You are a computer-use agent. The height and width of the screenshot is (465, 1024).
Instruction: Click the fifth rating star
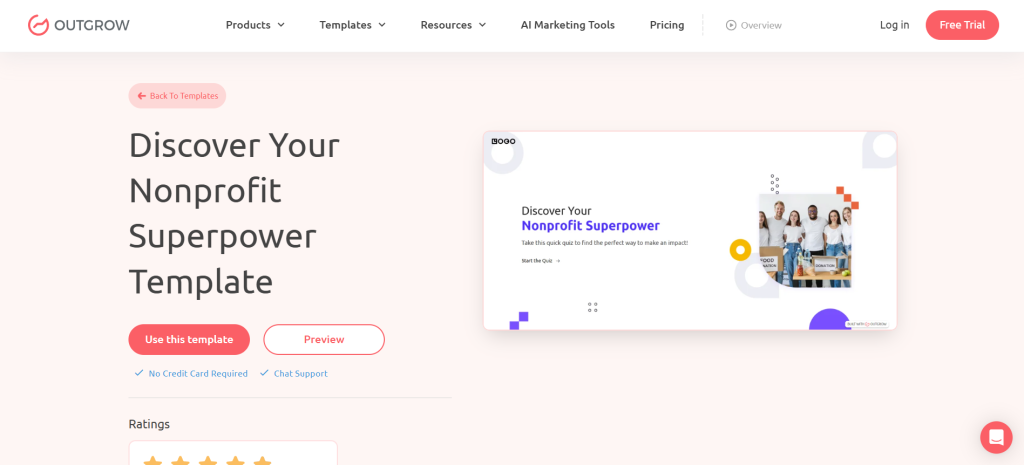click(x=262, y=460)
